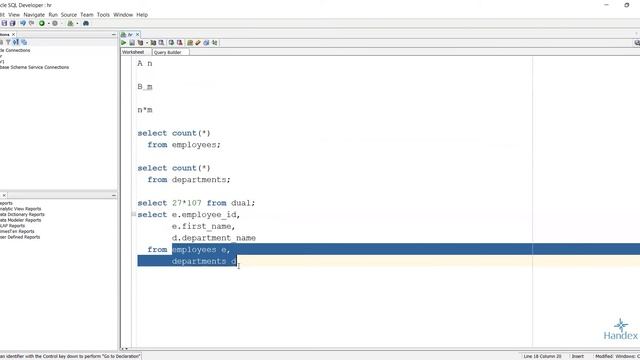The width and height of the screenshot is (640, 360).
Task: Select the Oracle Connections tree node
Action: [x=15, y=50]
